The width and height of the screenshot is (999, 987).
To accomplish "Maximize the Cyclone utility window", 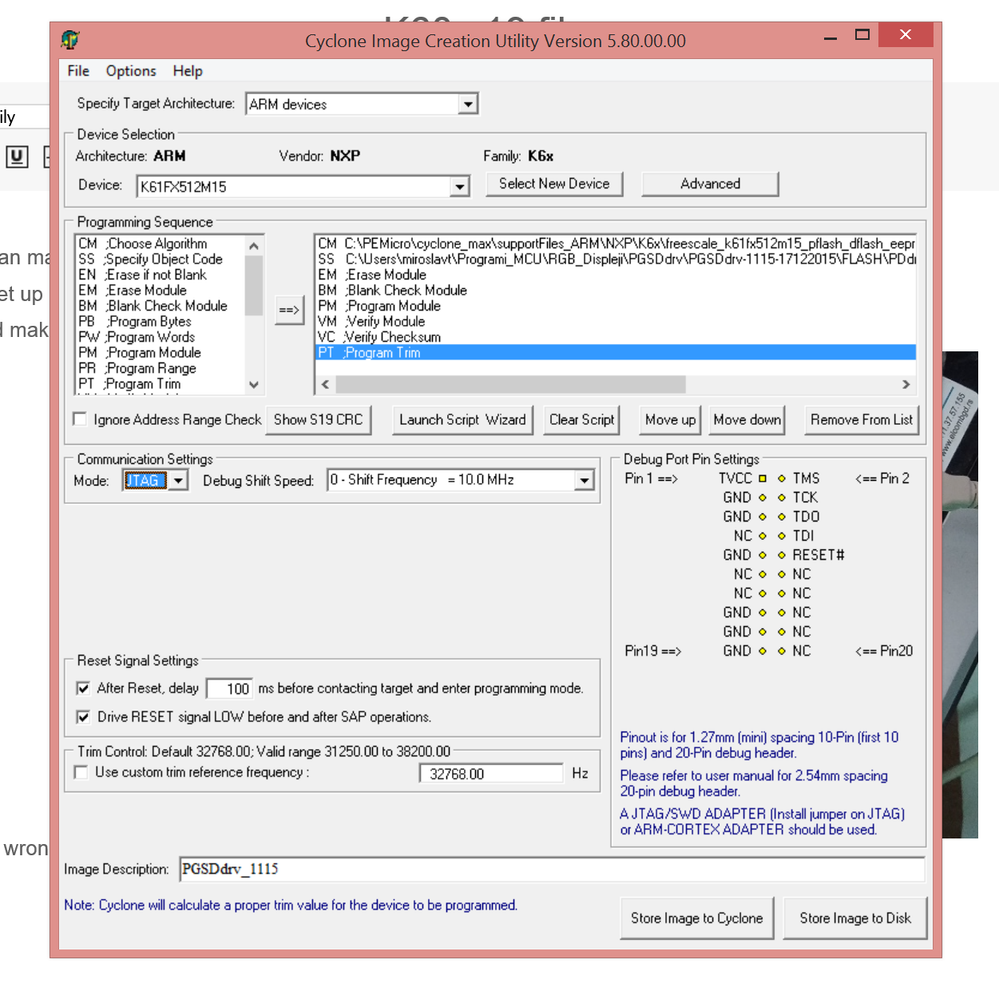I will (862, 34).
